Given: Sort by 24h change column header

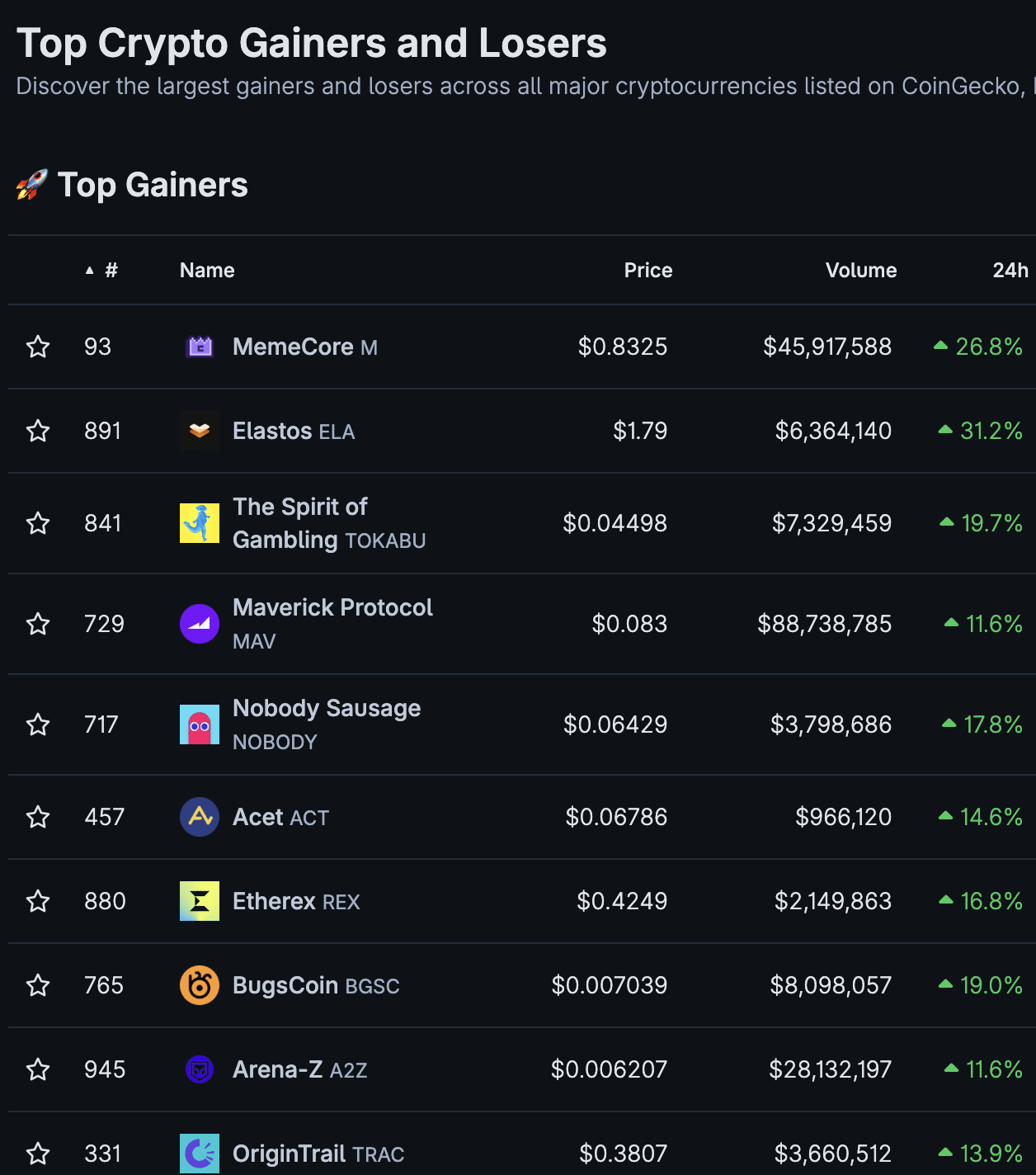Looking at the screenshot, I should coord(1010,271).
